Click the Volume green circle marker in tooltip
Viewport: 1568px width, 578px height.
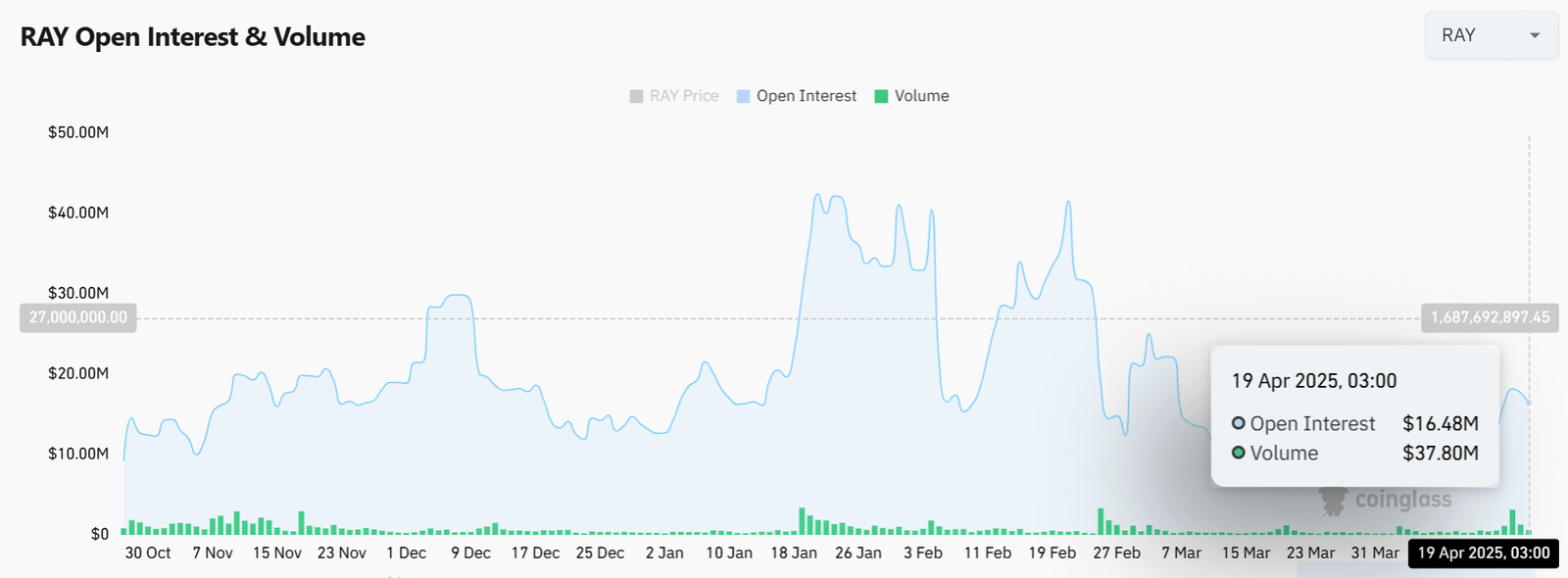tap(1239, 453)
